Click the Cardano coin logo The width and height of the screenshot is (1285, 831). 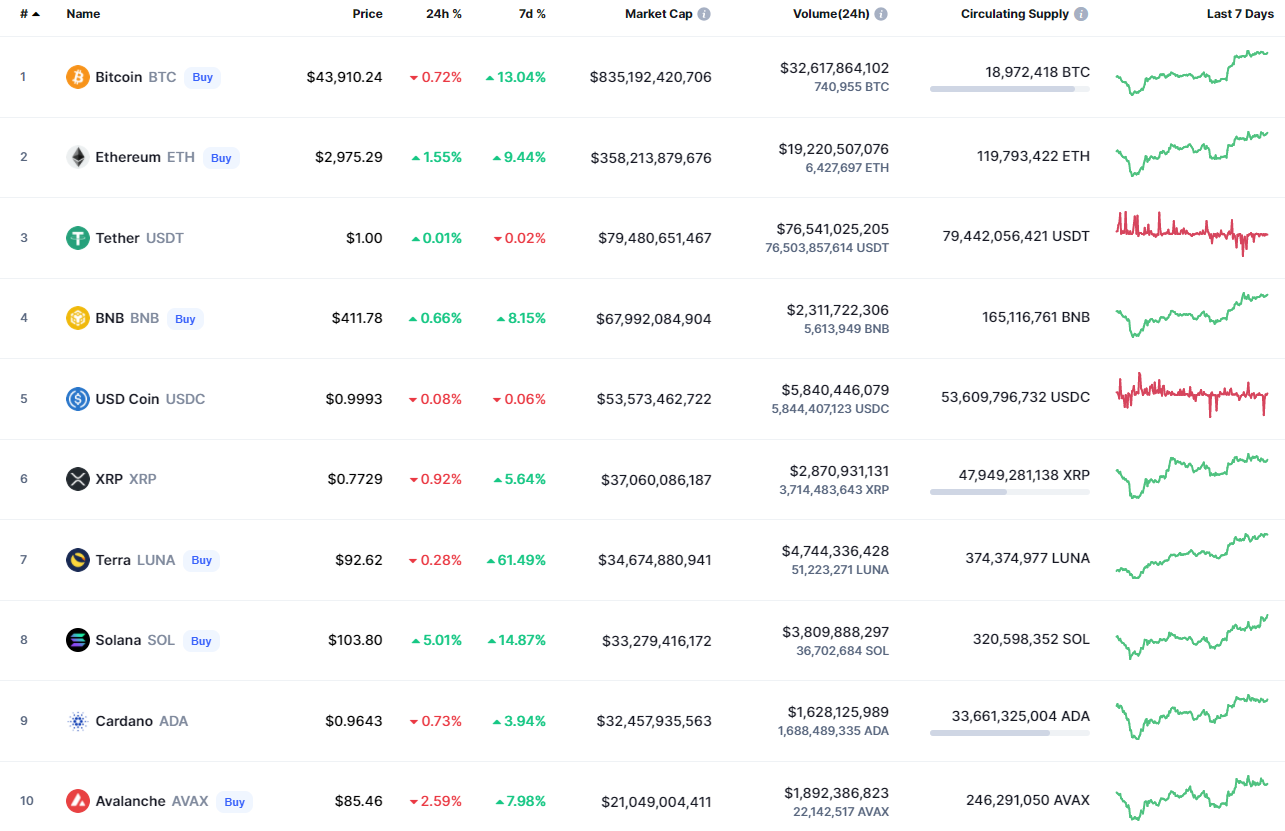78,721
